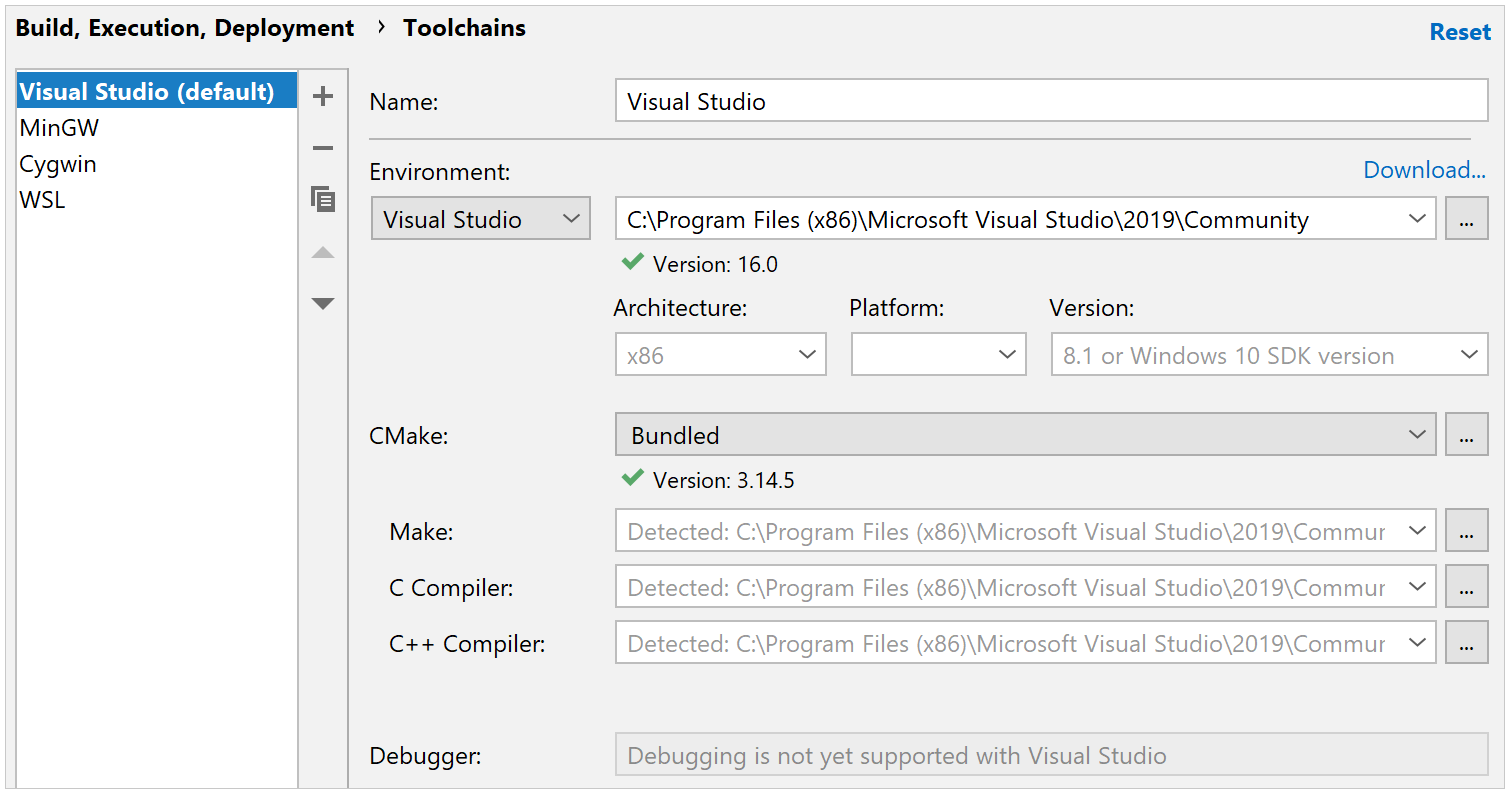
Task: Select Visual Studio (default) toolchain
Action: pos(157,91)
